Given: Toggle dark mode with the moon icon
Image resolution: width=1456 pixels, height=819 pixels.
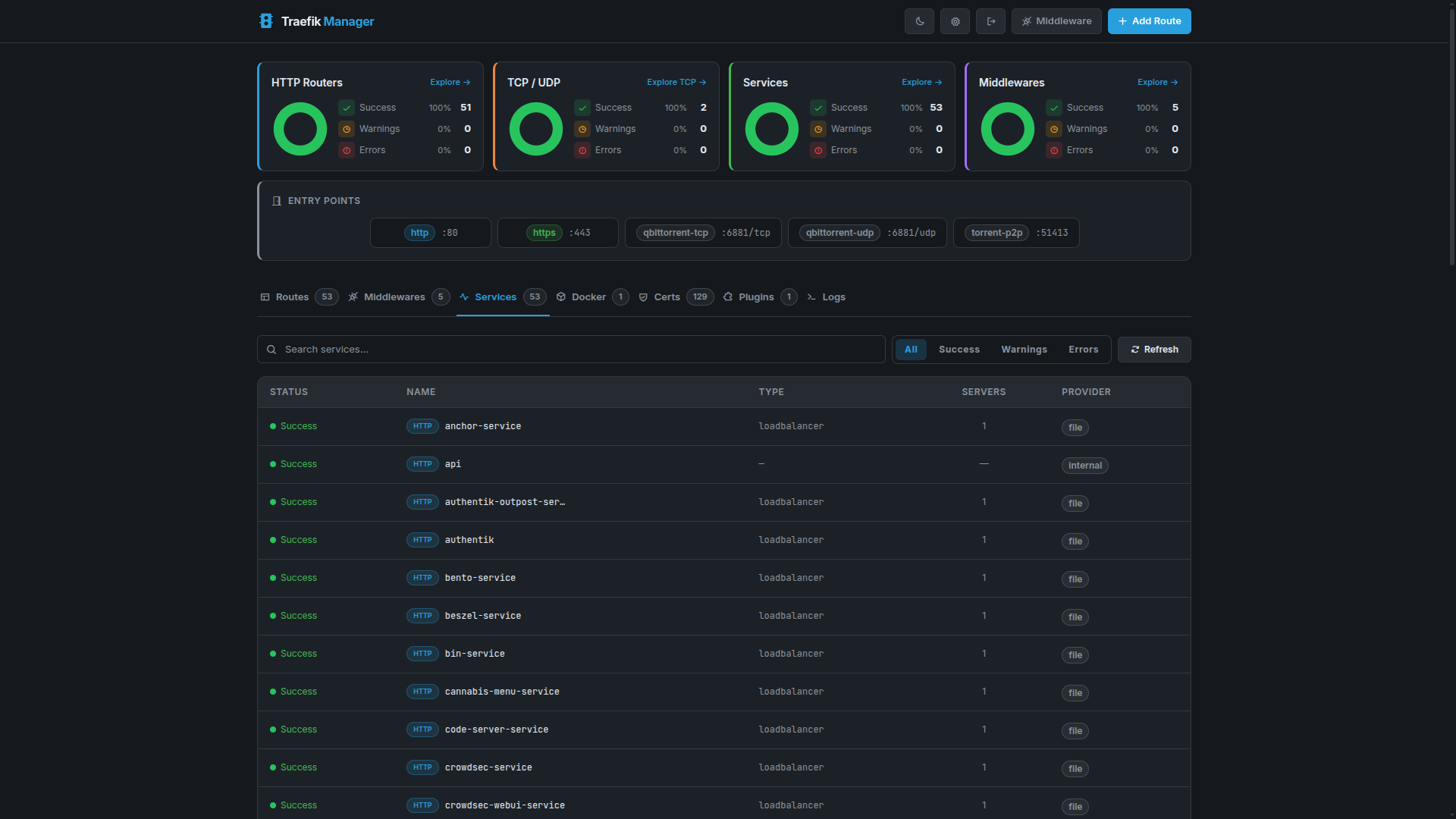Looking at the screenshot, I should tap(919, 21).
